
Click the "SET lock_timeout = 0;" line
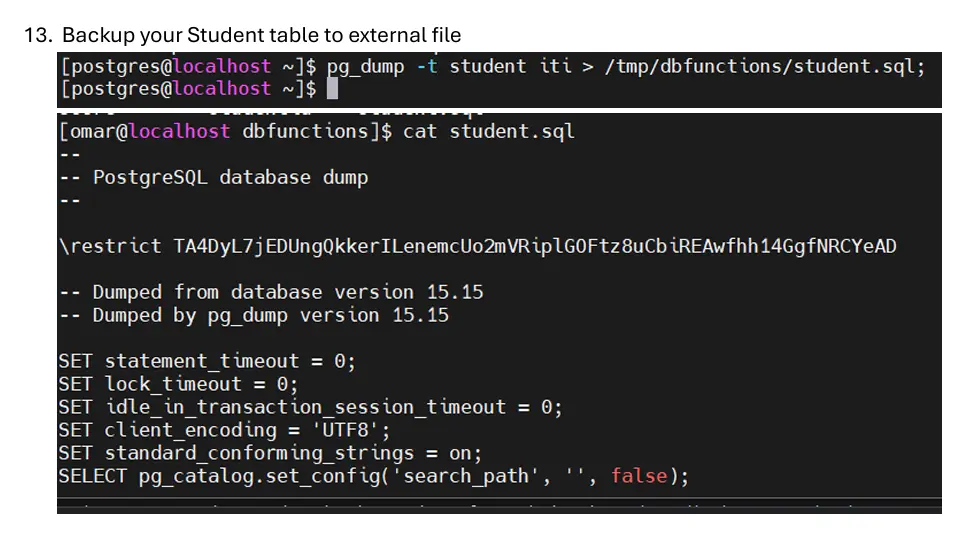tap(178, 384)
